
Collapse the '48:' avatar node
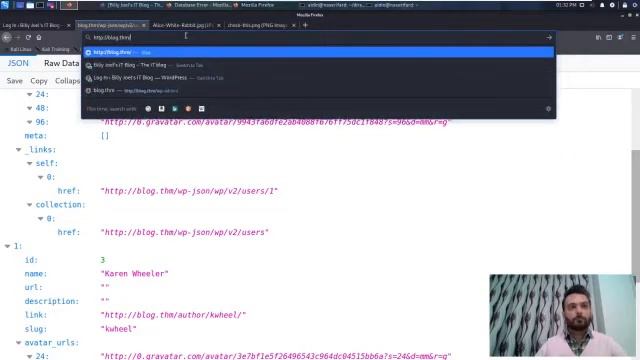(29, 108)
